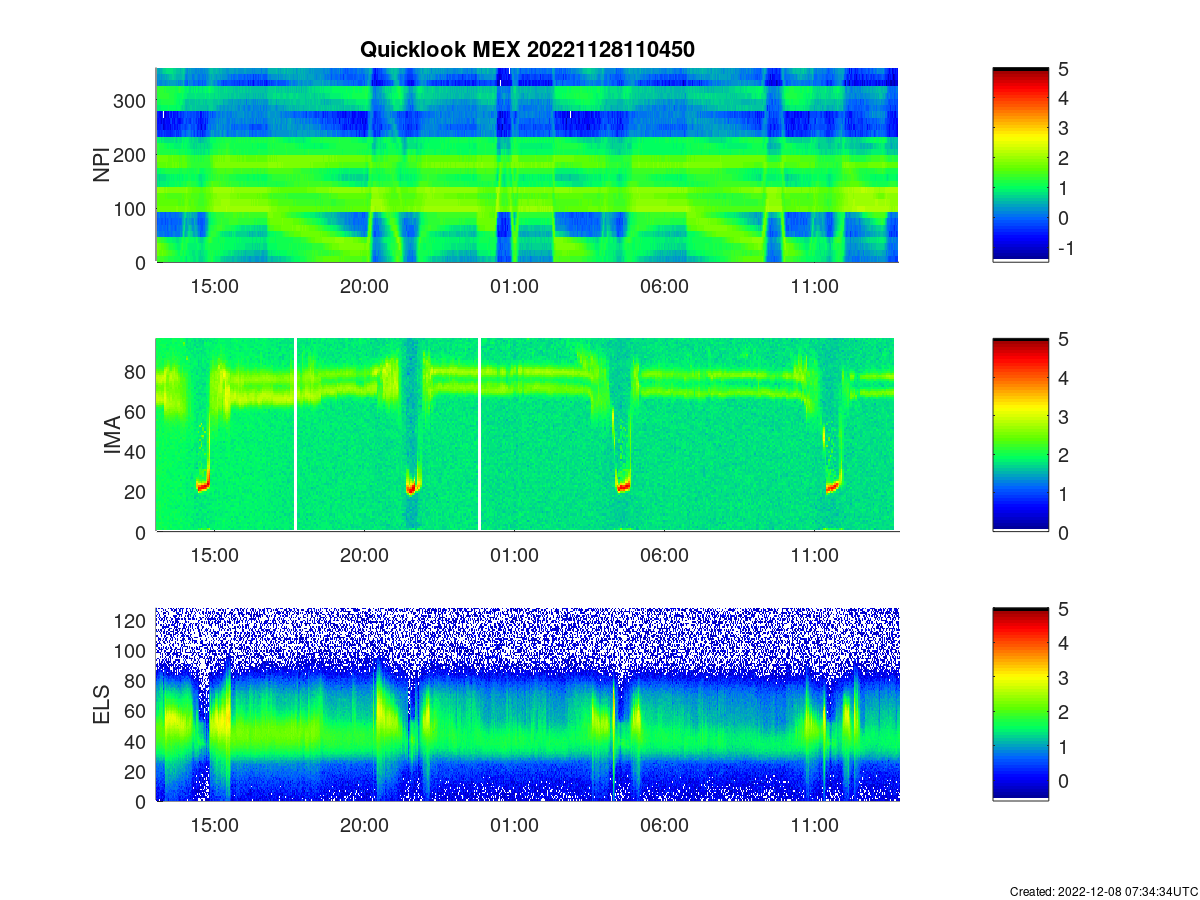Select the NPI spectrogram panel
This screenshot has height=900, width=1200.
tap(527, 165)
